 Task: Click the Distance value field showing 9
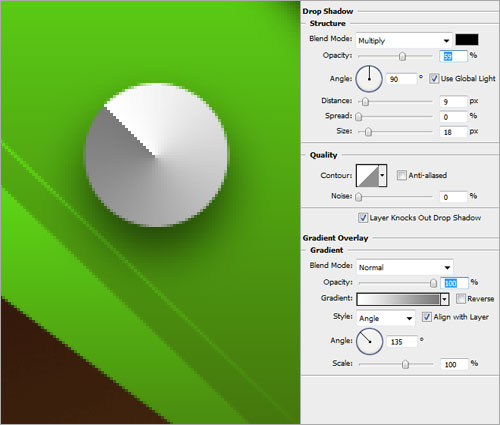pos(453,101)
